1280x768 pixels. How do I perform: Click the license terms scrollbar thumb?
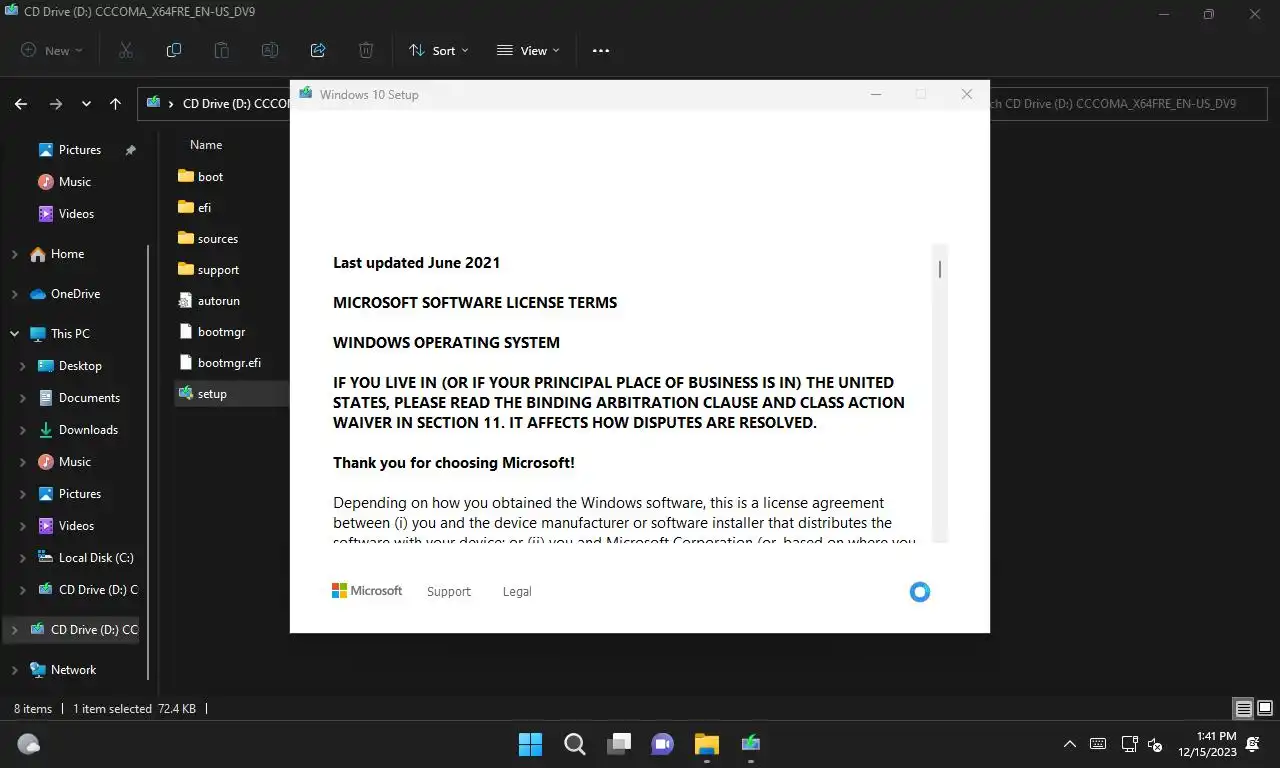(940, 269)
